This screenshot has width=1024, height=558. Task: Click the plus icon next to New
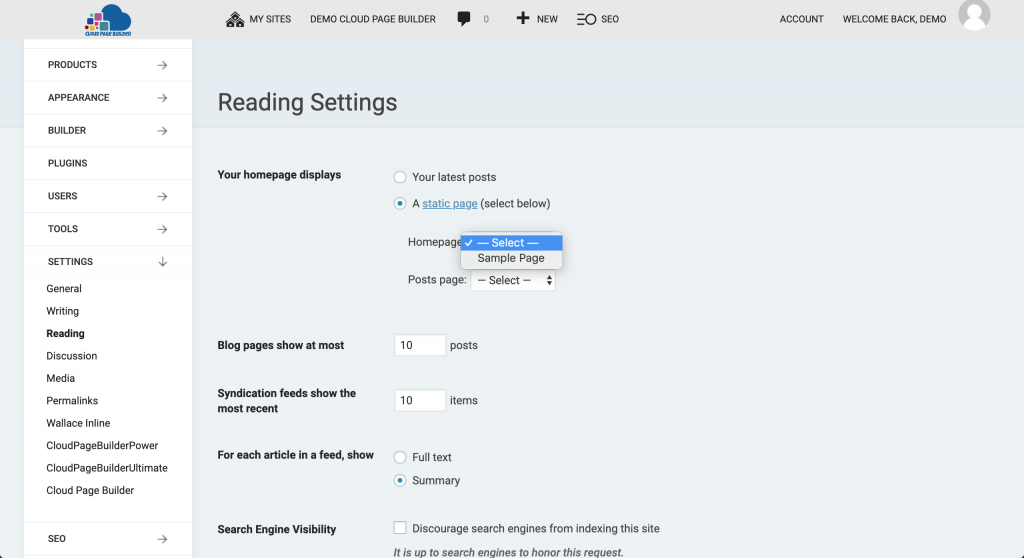click(523, 19)
